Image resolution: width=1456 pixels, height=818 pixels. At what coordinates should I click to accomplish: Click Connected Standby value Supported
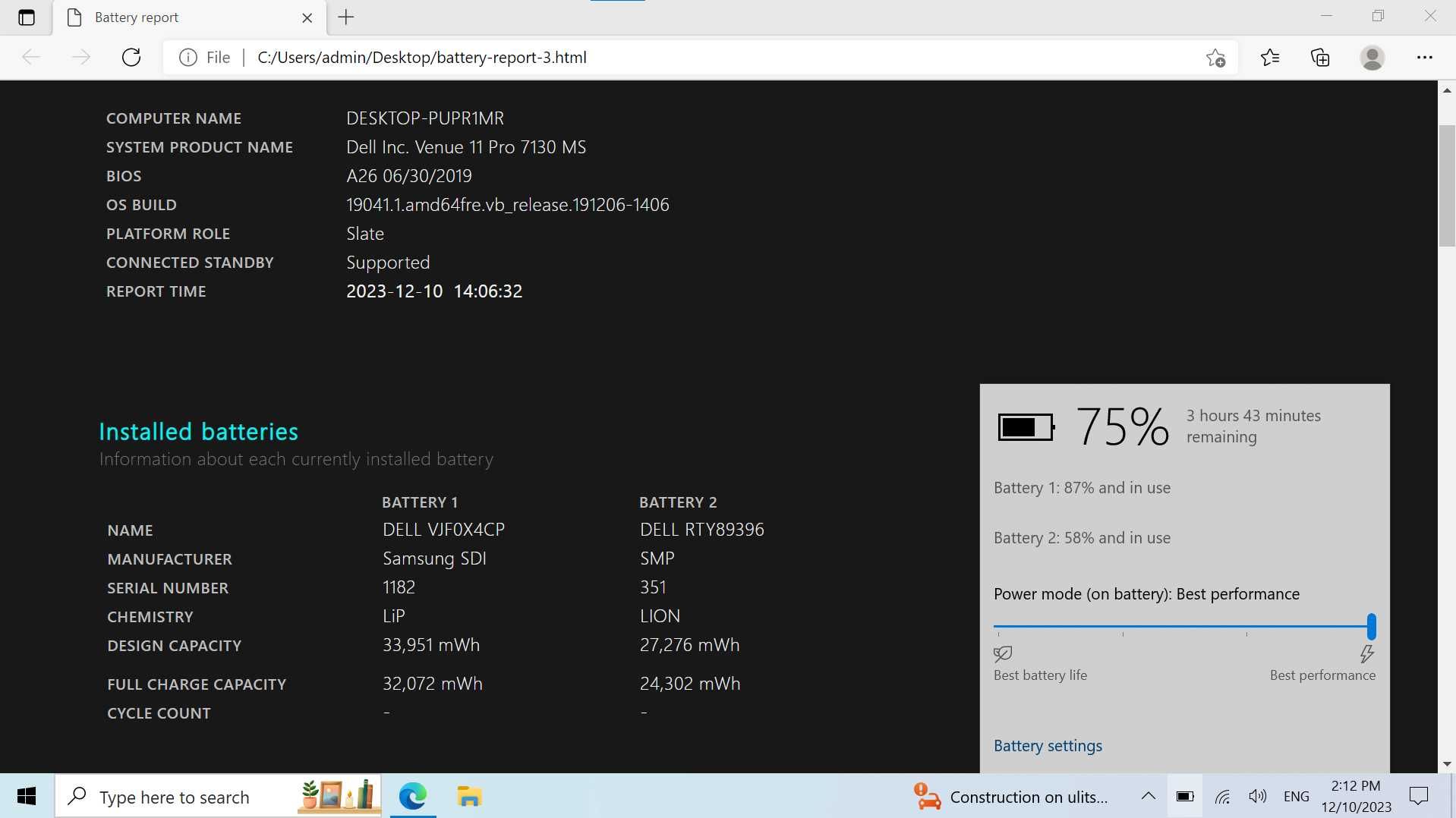click(388, 263)
